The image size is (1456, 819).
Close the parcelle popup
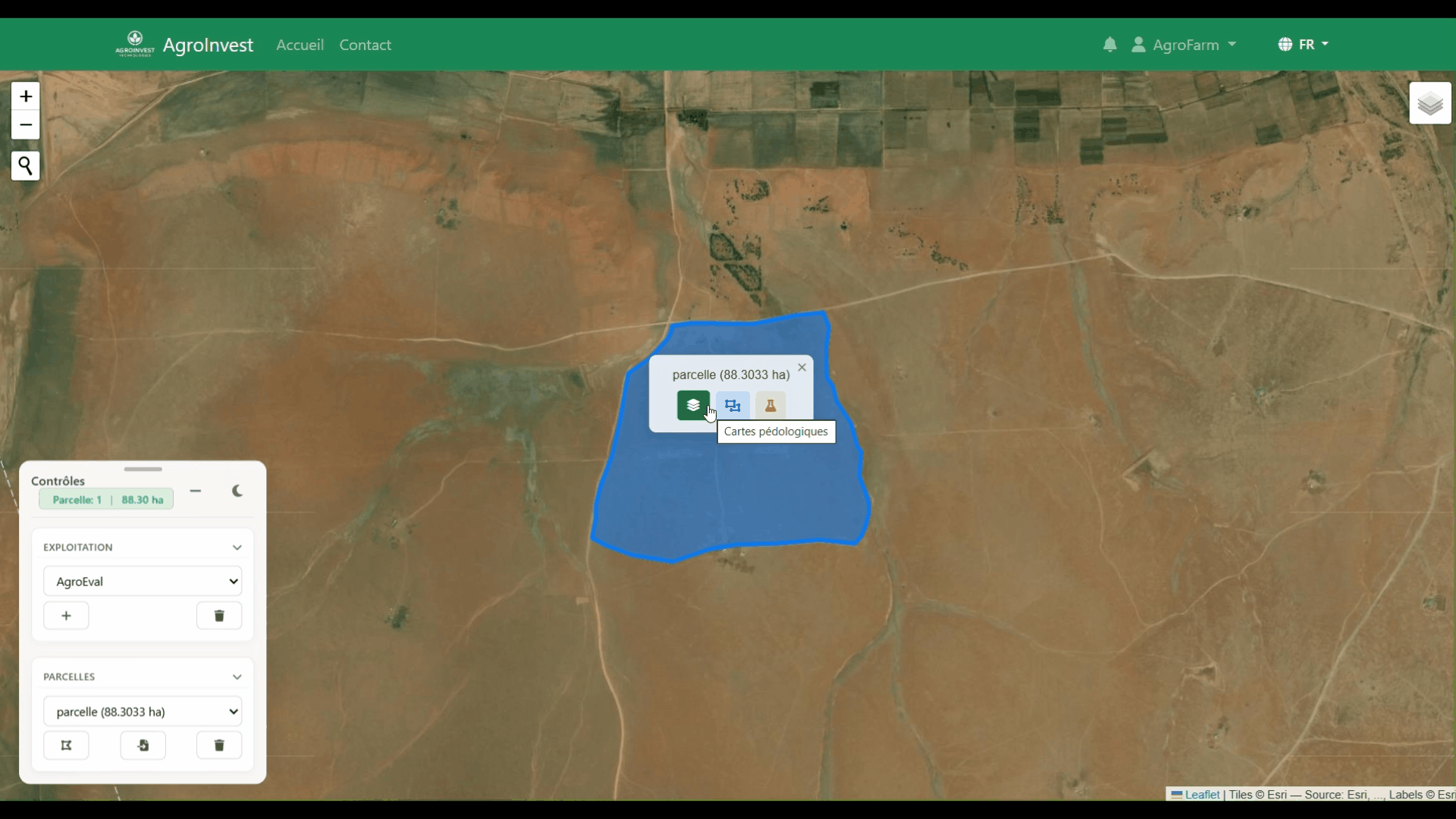pyautogui.click(x=802, y=367)
